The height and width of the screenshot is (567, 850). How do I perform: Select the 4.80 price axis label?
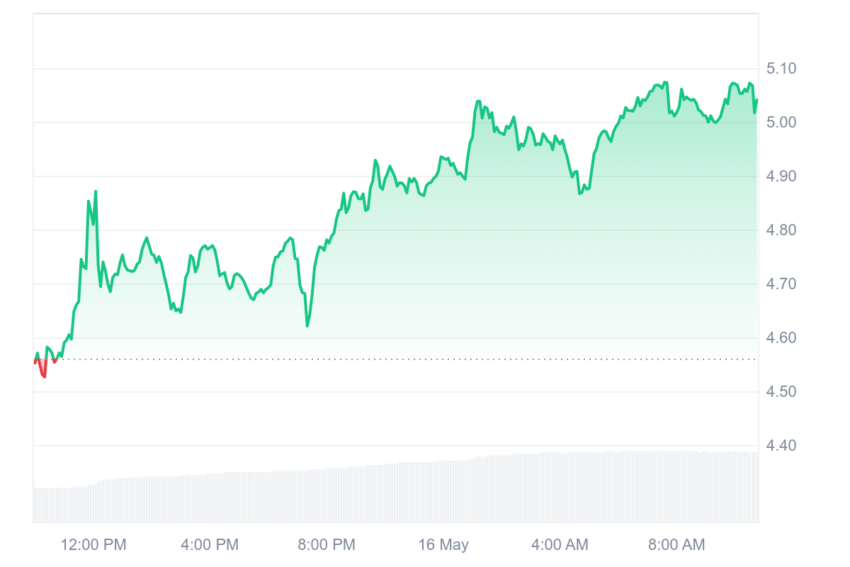pyautogui.click(x=781, y=230)
